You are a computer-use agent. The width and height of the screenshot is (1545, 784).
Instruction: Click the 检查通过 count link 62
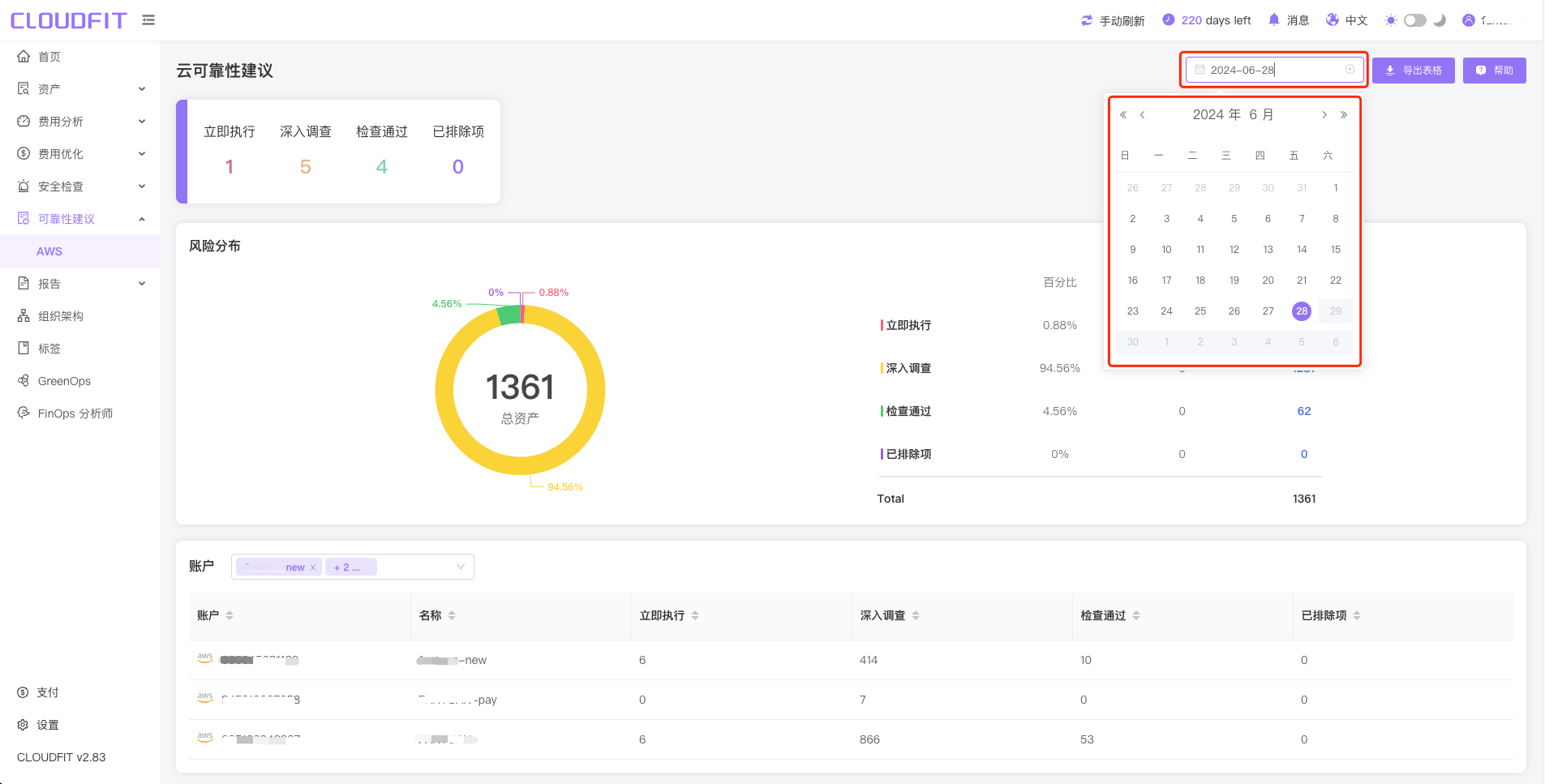pyautogui.click(x=1304, y=411)
